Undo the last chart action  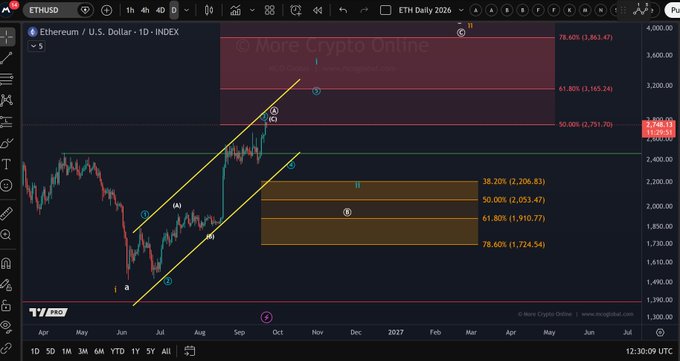tap(343, 10)
